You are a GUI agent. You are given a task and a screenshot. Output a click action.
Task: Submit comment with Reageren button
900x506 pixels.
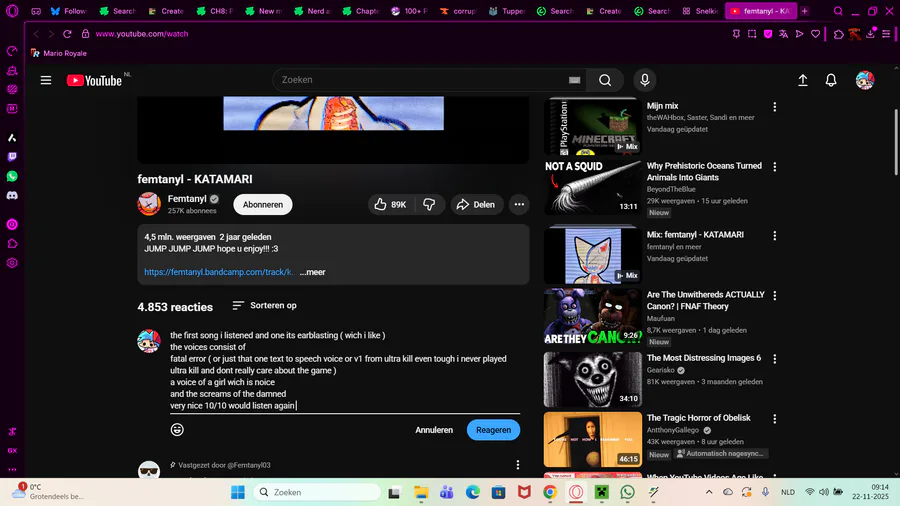[x=493, y=430]
